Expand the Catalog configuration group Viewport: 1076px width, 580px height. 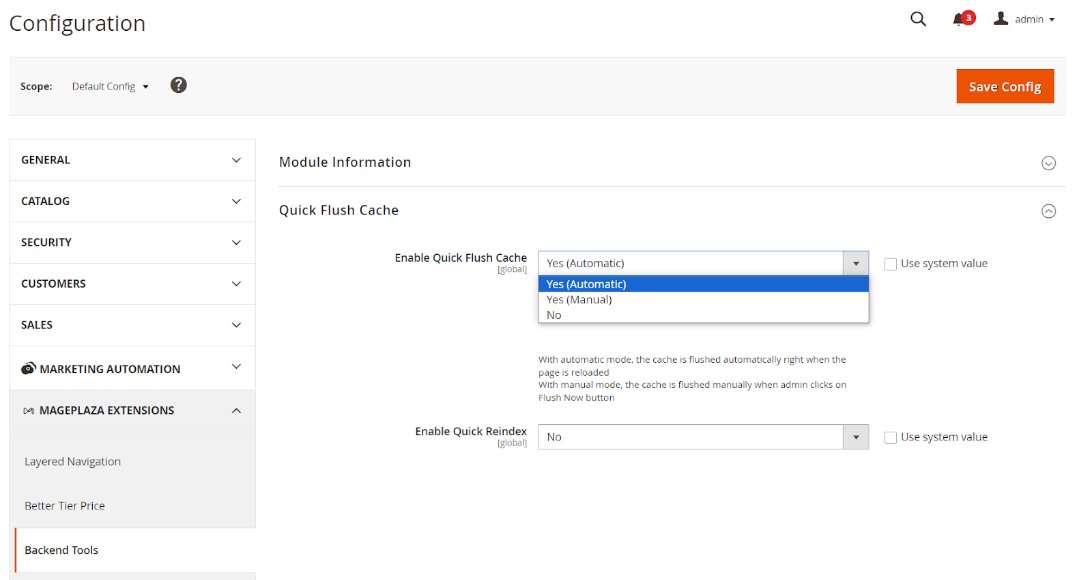132,201
